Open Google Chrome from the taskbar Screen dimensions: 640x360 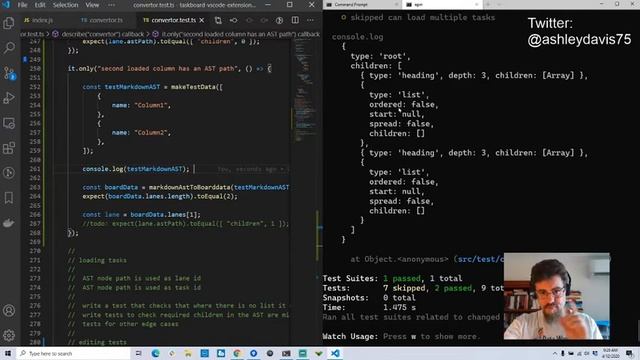pyautogui.click(x=237, y=353)
